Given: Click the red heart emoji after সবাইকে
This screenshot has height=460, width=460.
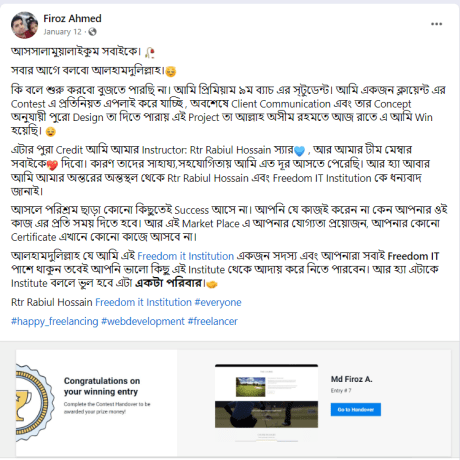Looking at the screenshot, I should [x=52, y=165].
